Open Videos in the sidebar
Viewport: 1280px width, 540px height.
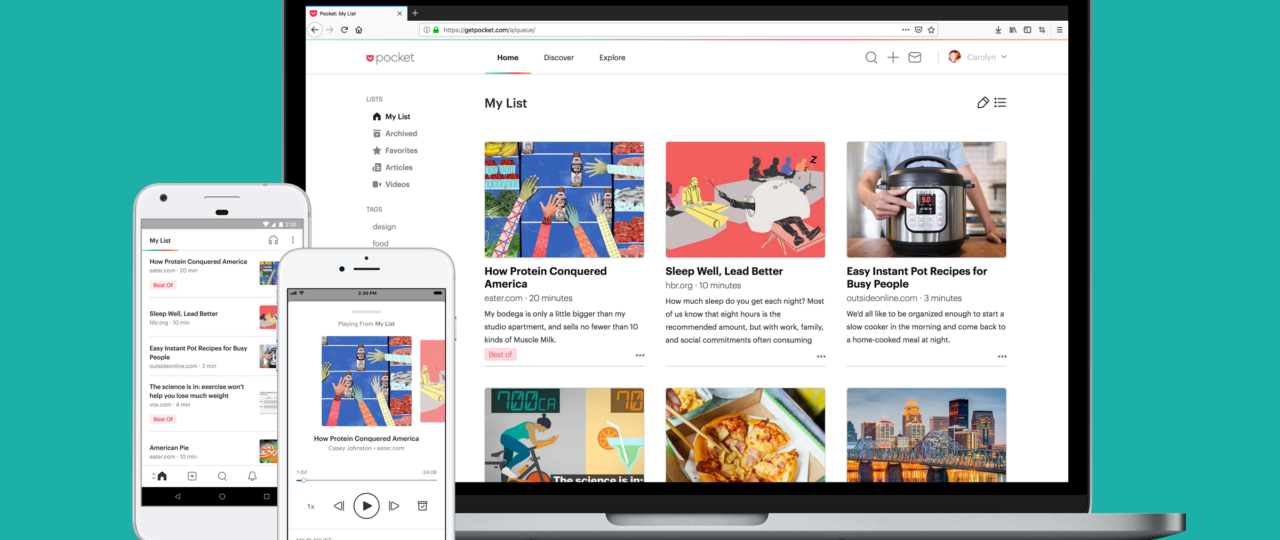coord(390,185)
